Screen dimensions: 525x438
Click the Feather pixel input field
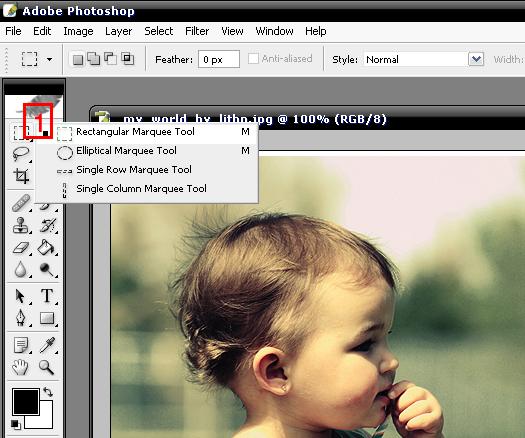coord(219,59)
